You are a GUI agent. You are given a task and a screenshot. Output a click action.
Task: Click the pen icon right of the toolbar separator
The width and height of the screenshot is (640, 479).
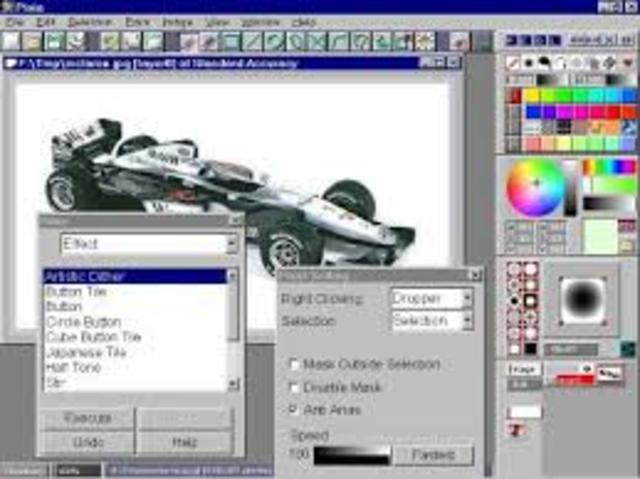[x=459, y=42]
